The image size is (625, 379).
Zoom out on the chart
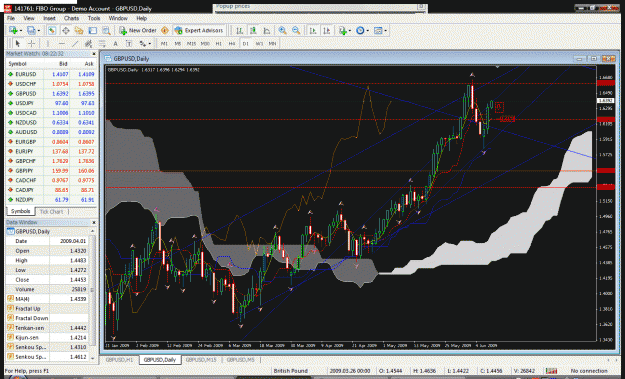[296, 30]
